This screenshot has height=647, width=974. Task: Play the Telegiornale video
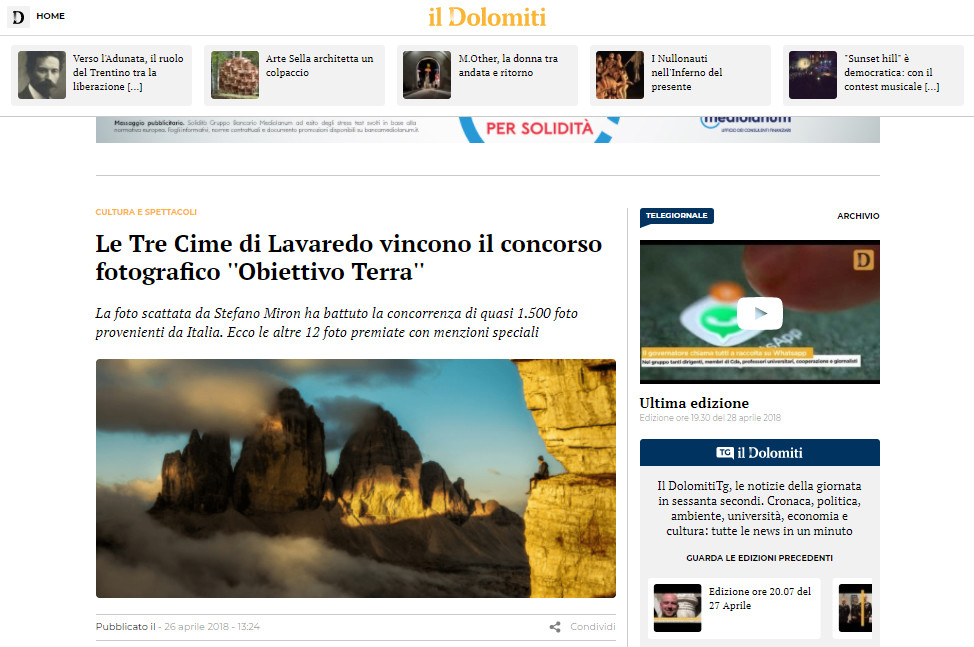759,313
